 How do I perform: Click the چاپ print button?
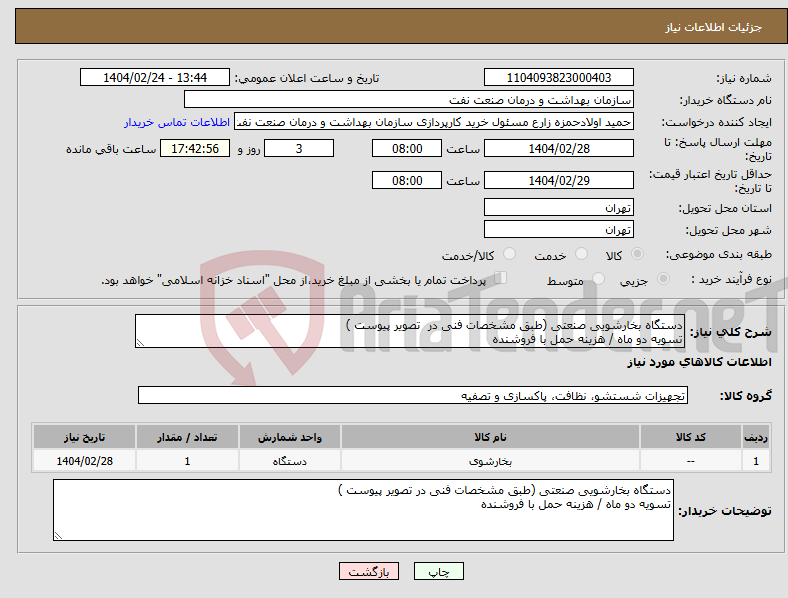point(439,571)
